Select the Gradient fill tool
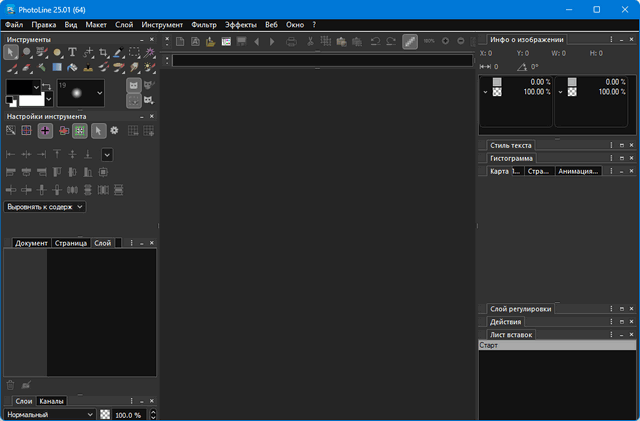 click(x=57, y=67)
